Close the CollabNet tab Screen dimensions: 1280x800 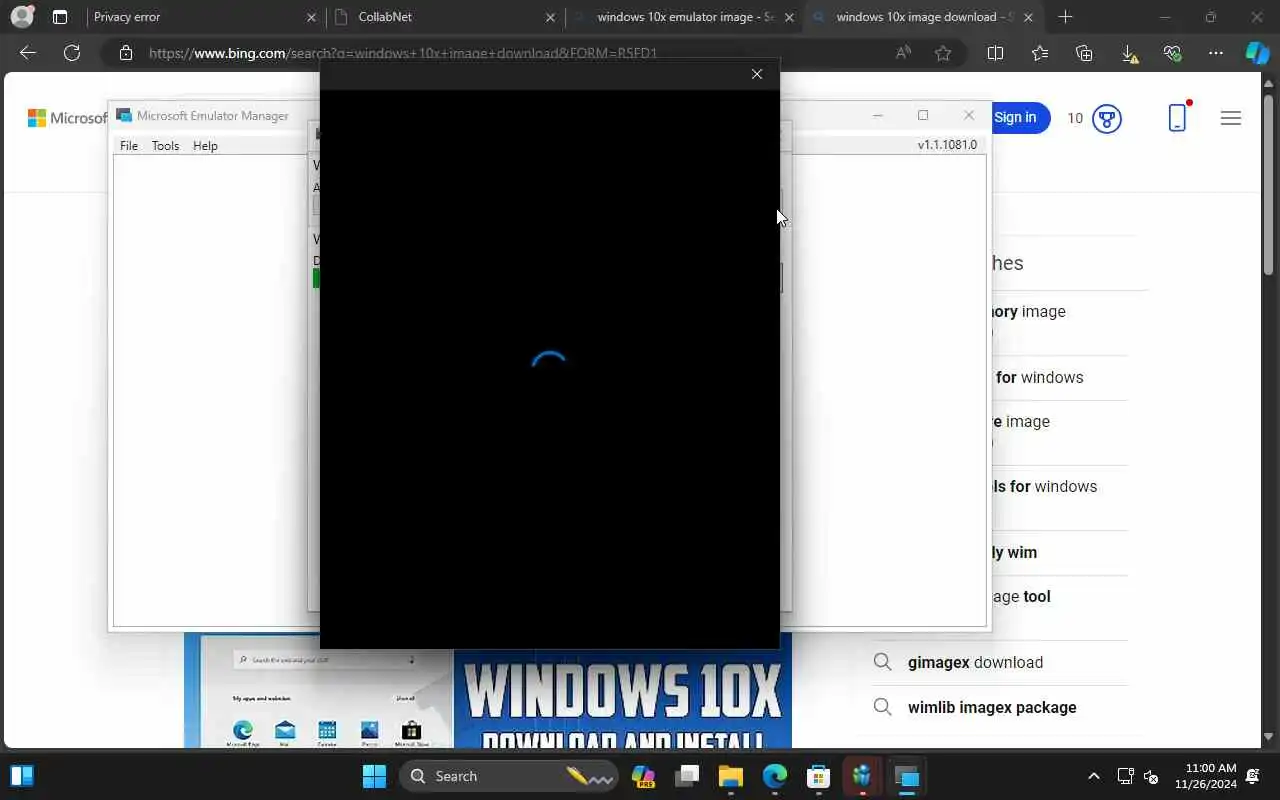pos(550,17)
